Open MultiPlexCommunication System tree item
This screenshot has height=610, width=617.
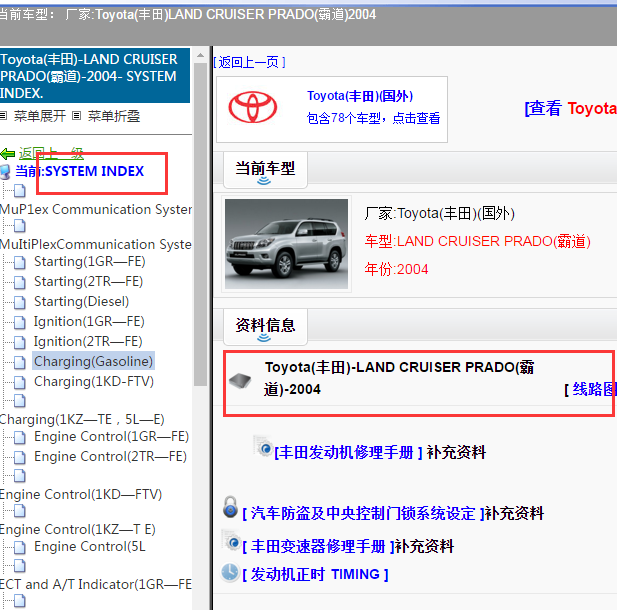click(x=96, y=244)
